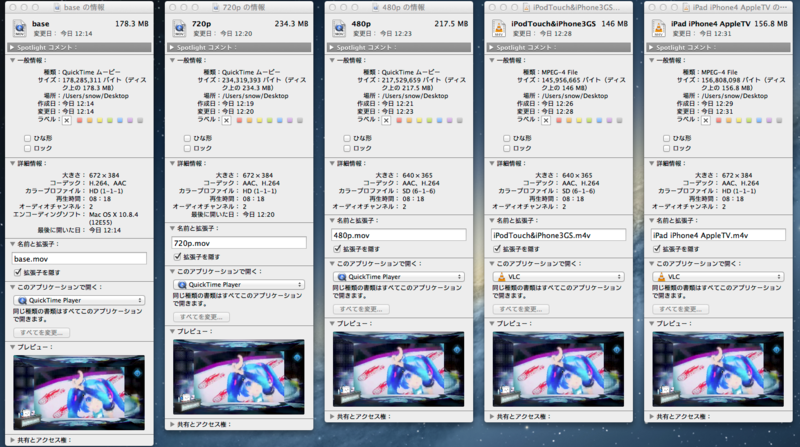Collapse プレビュー section in iPodTouch&iPhone3GS window
The width and height of the screenshot is (800, 447).
coord(492,324)
